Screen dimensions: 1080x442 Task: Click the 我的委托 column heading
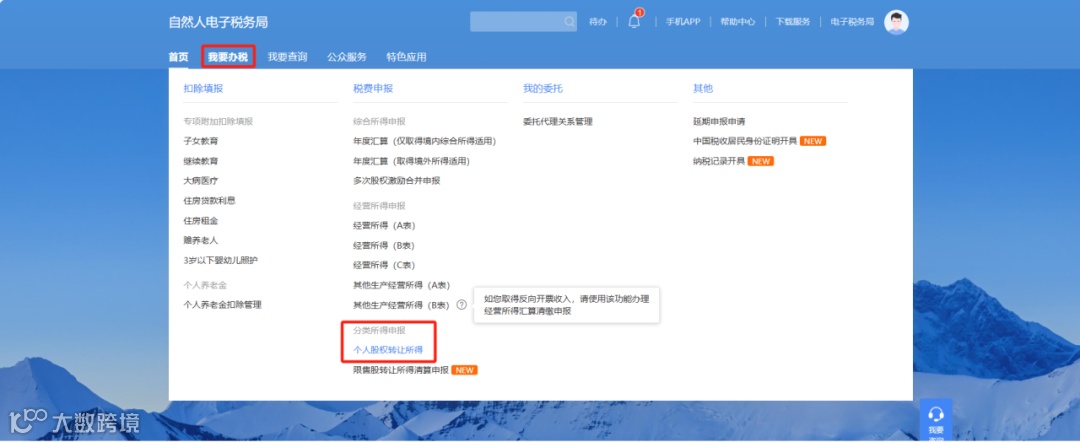point(543,89)
